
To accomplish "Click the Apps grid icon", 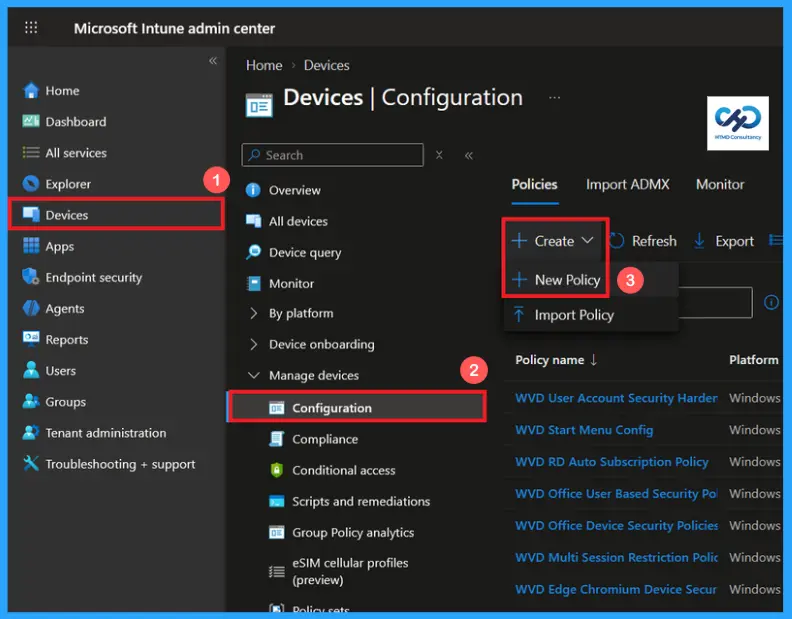I will (31, 246).
